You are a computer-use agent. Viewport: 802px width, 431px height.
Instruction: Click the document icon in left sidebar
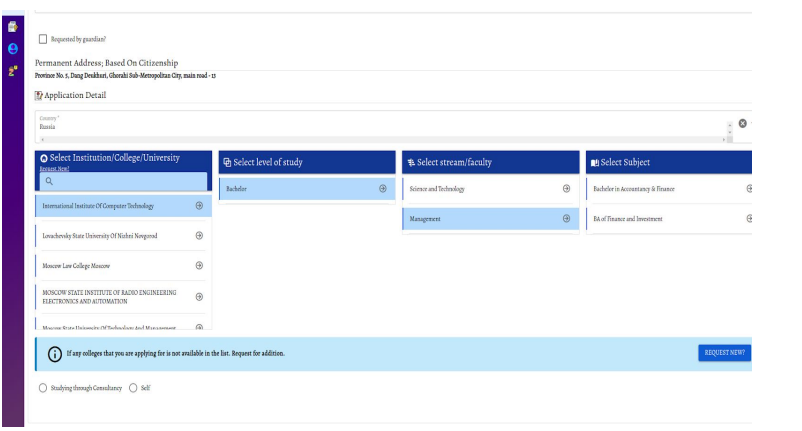(13, 27)
